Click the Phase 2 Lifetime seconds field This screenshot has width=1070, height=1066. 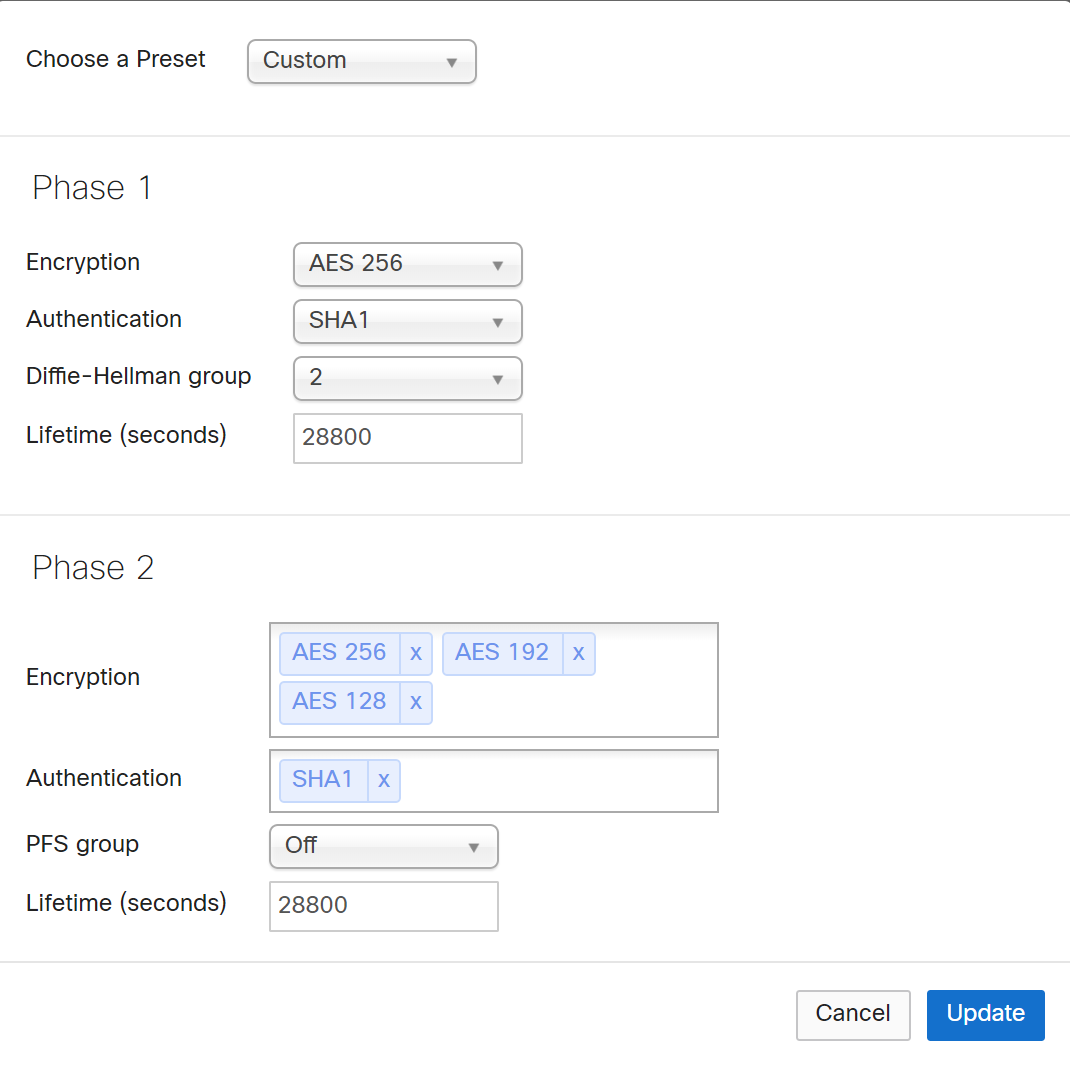[383, 906]
